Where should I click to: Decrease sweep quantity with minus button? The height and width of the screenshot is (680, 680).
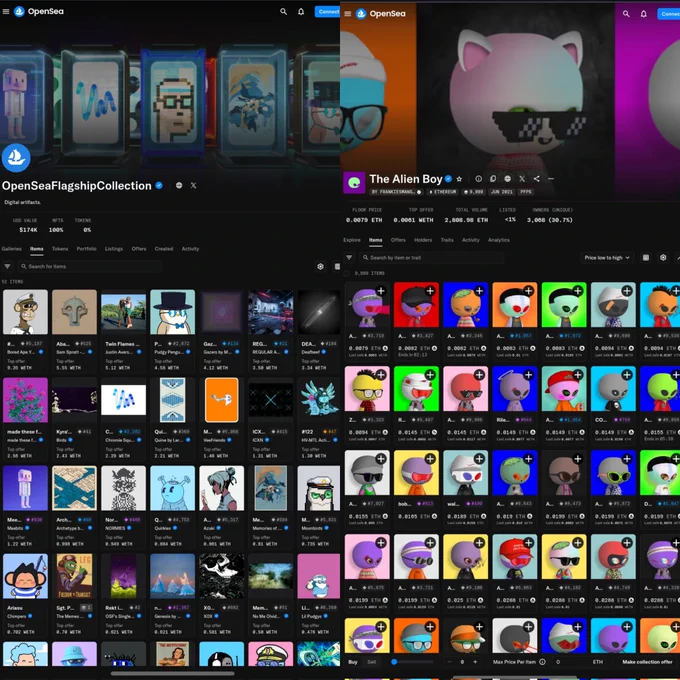(x=449, y=662)
